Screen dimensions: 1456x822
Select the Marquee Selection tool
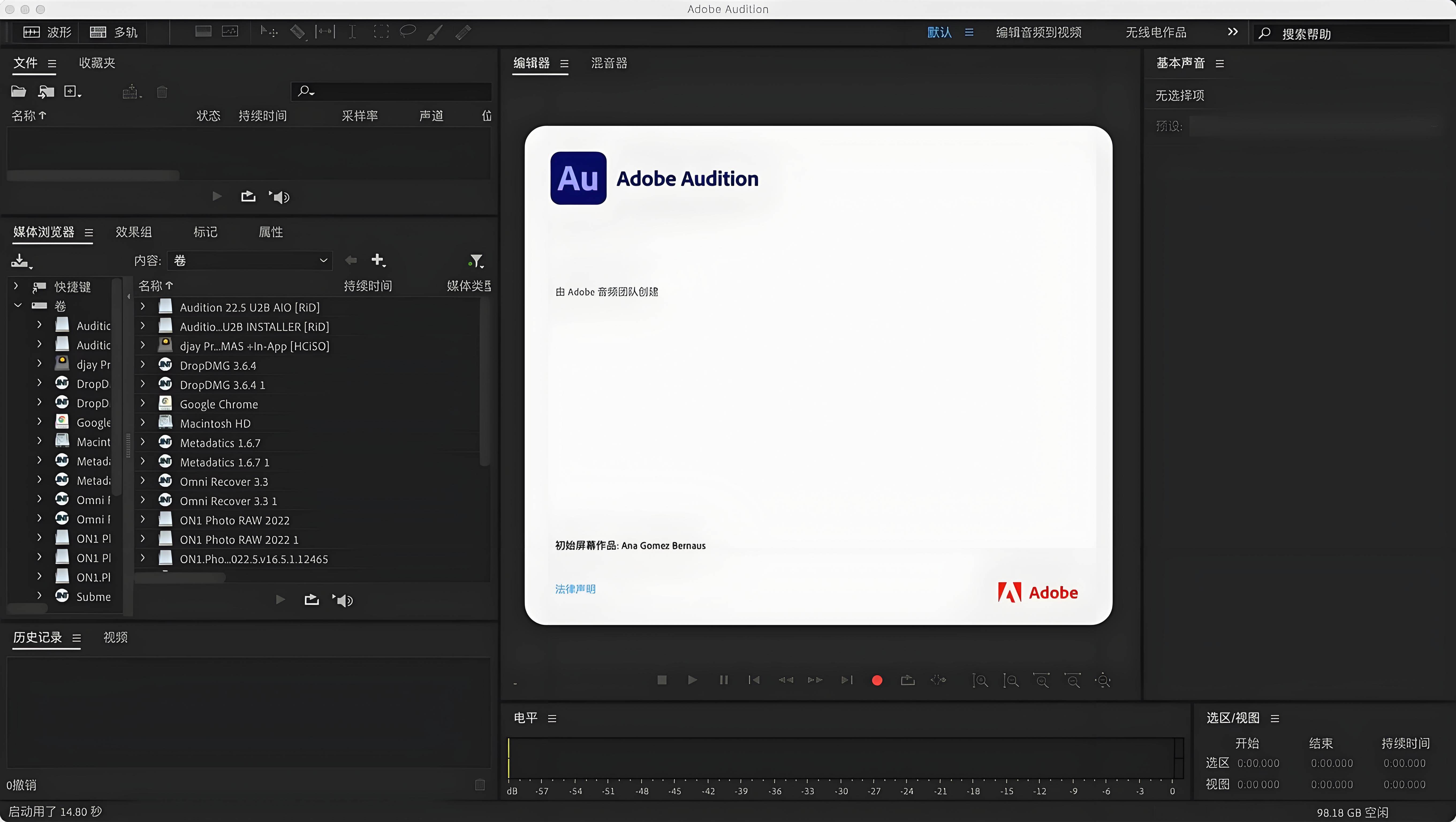[x=381, y=32]
